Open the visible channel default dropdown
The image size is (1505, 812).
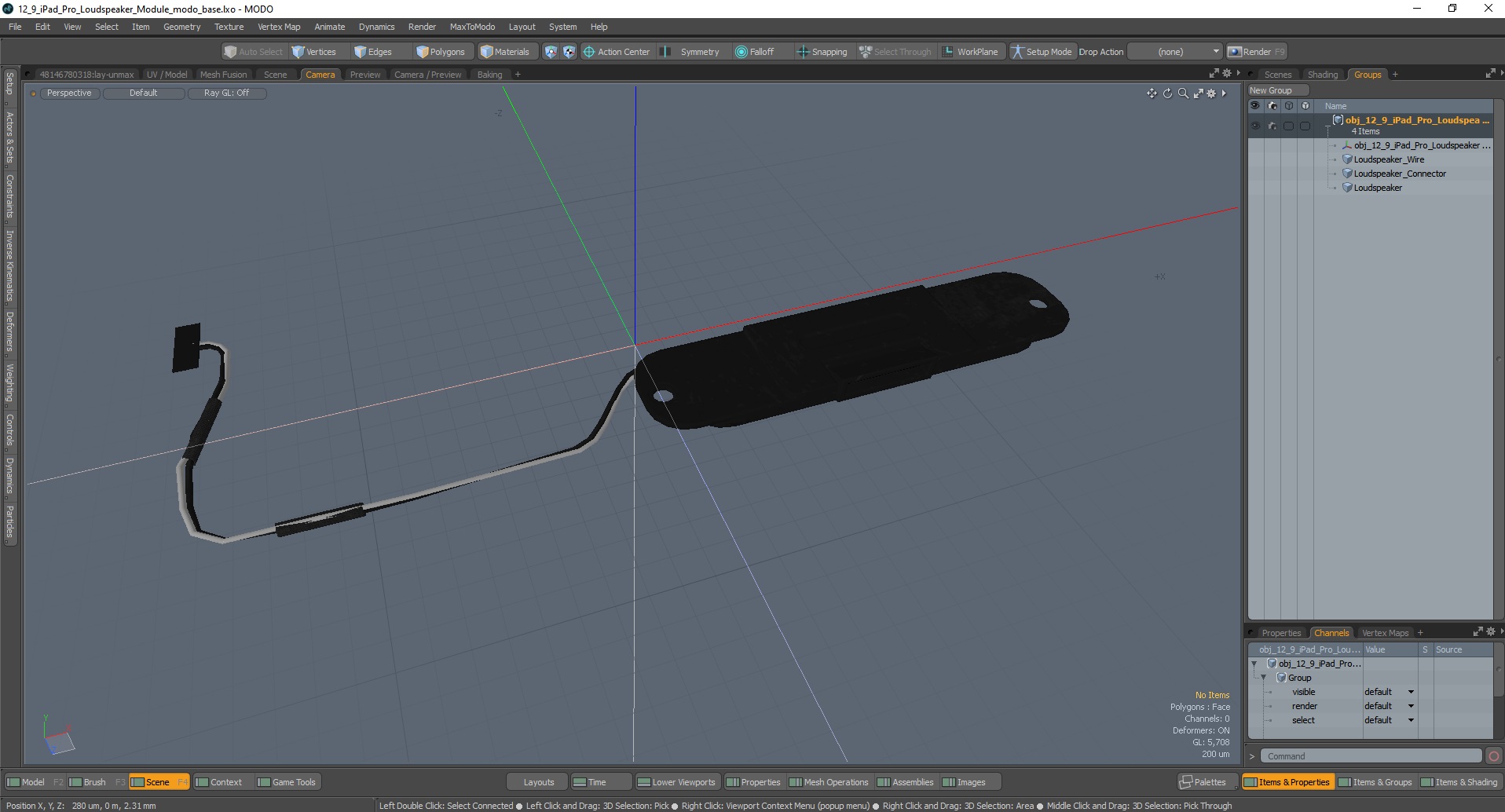coord(1389,692)
